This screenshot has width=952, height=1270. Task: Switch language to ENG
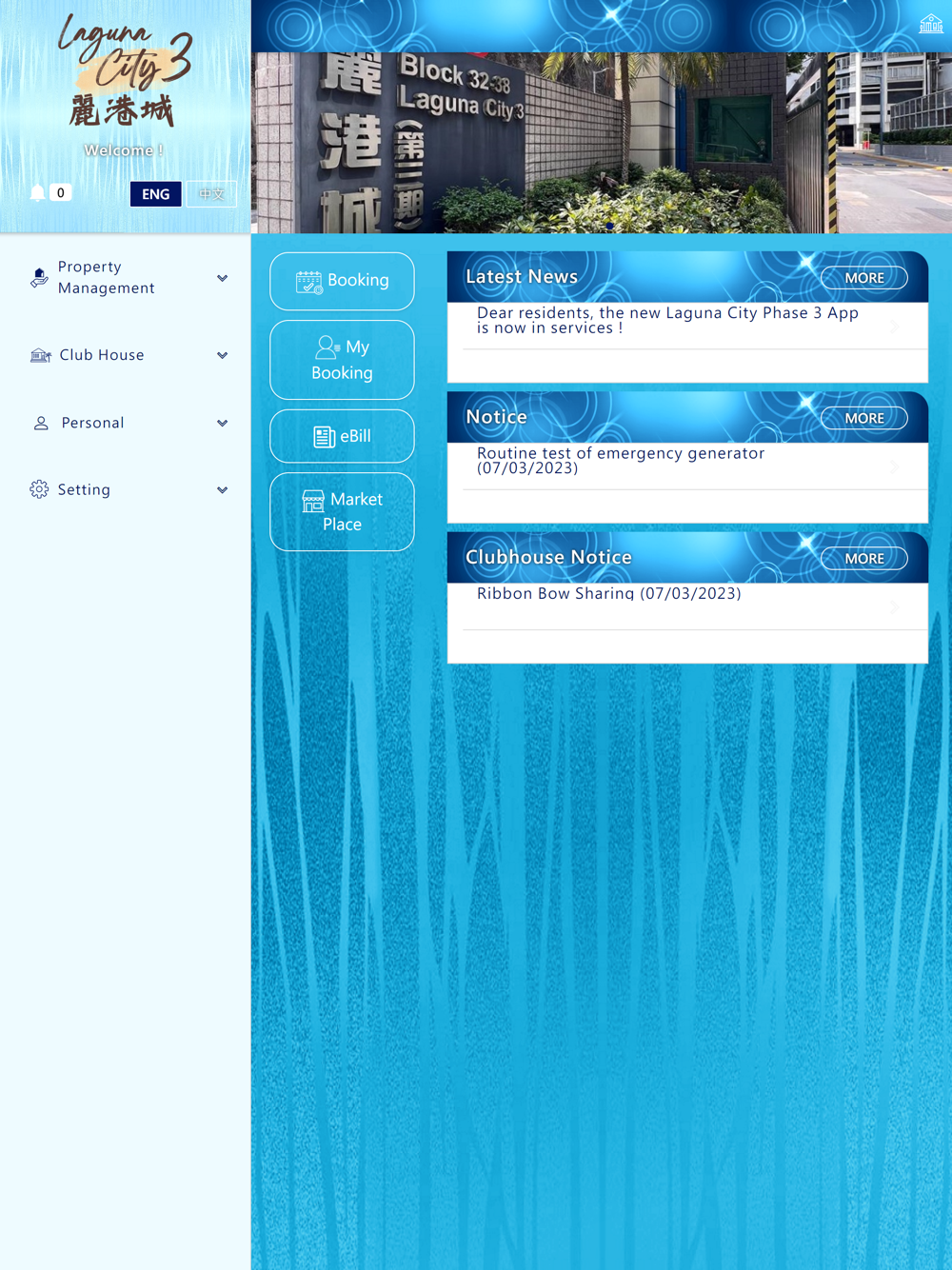click(x=155, y=194)
